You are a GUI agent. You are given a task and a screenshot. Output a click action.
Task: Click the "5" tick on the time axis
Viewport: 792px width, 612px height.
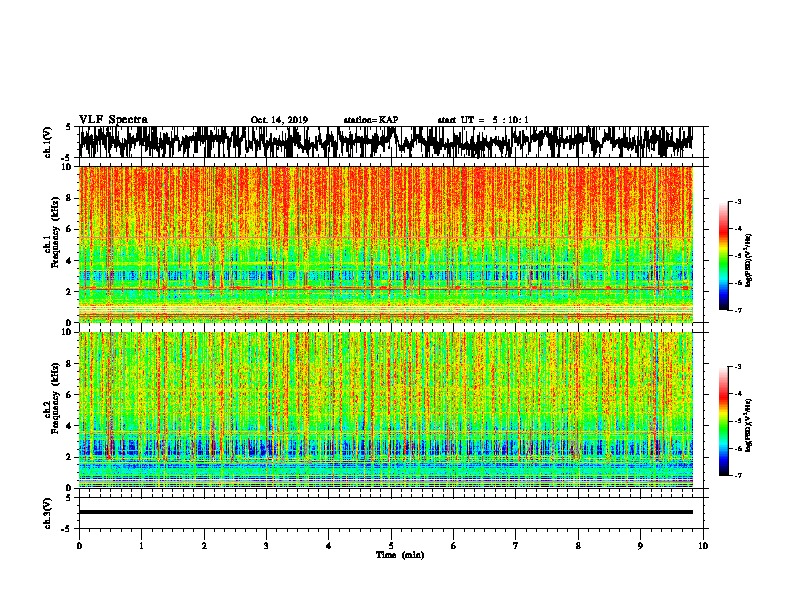click(391, 546)
